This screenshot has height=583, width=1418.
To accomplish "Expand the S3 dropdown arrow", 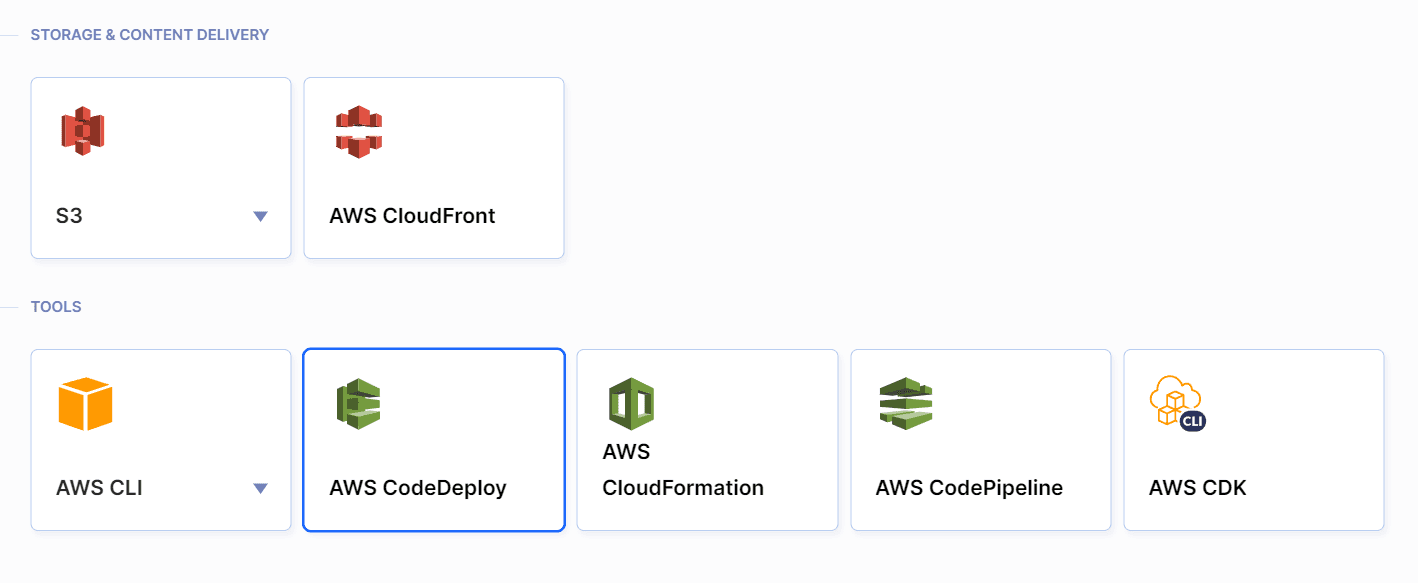I will point(261,214).
